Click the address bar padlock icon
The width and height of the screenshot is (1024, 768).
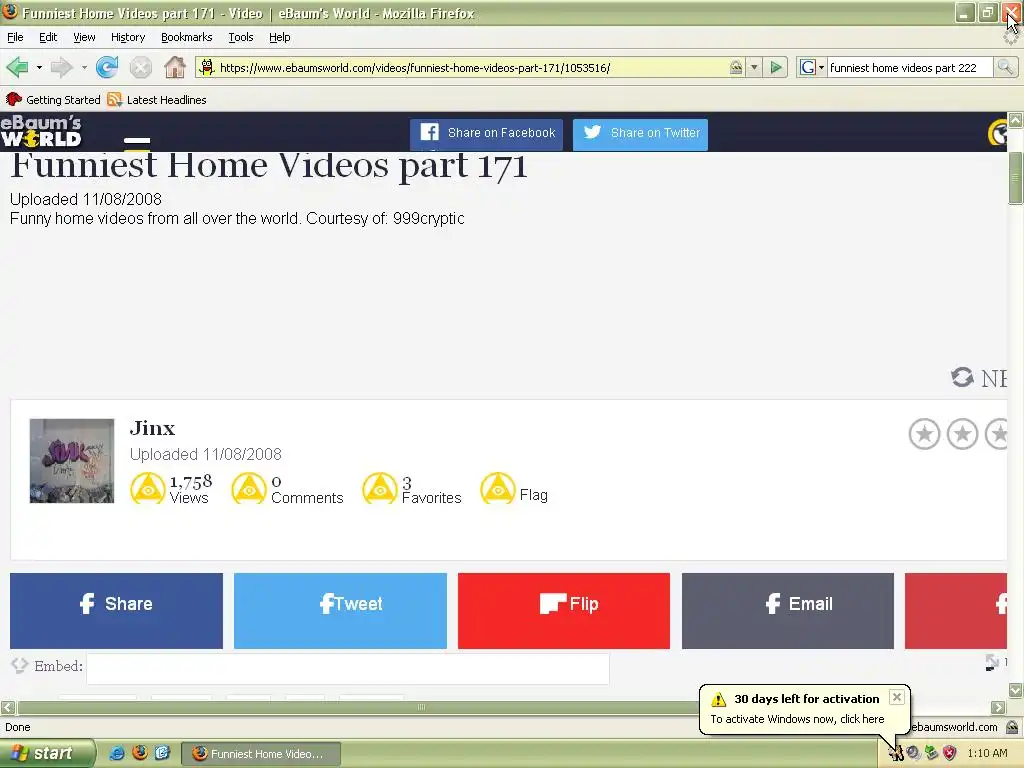[736, 67]
